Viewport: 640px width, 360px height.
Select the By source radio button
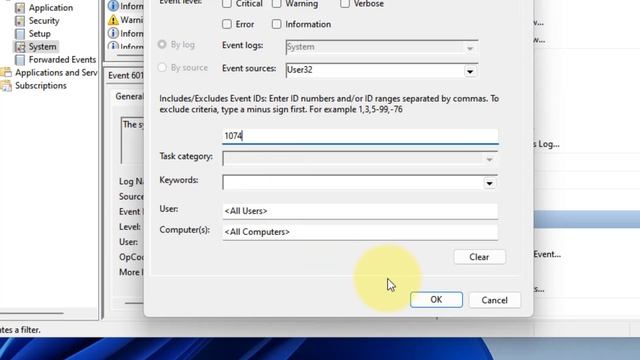point(162,67)
